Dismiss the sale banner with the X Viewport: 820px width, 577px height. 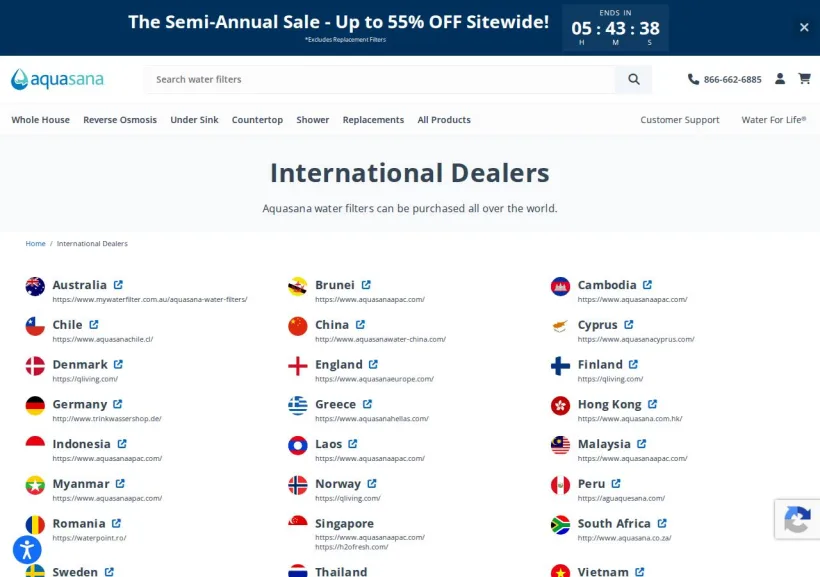(x=804, y=27)
